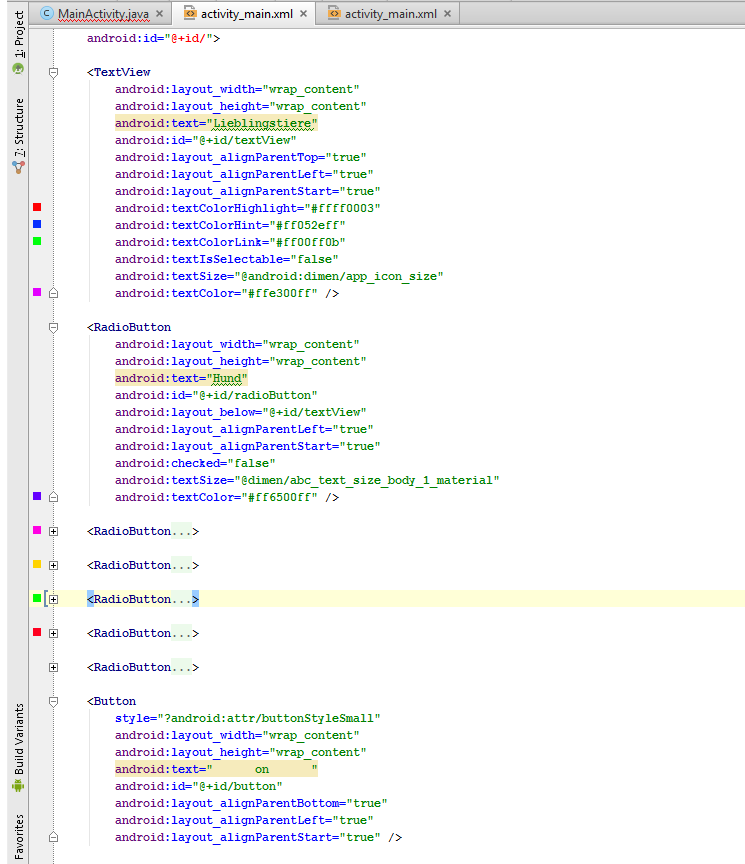Image resolution: width=745 pixels, height=864 pixels.
Task: Click green gutter icon beside textColorLink
Action: pos(37,241)
